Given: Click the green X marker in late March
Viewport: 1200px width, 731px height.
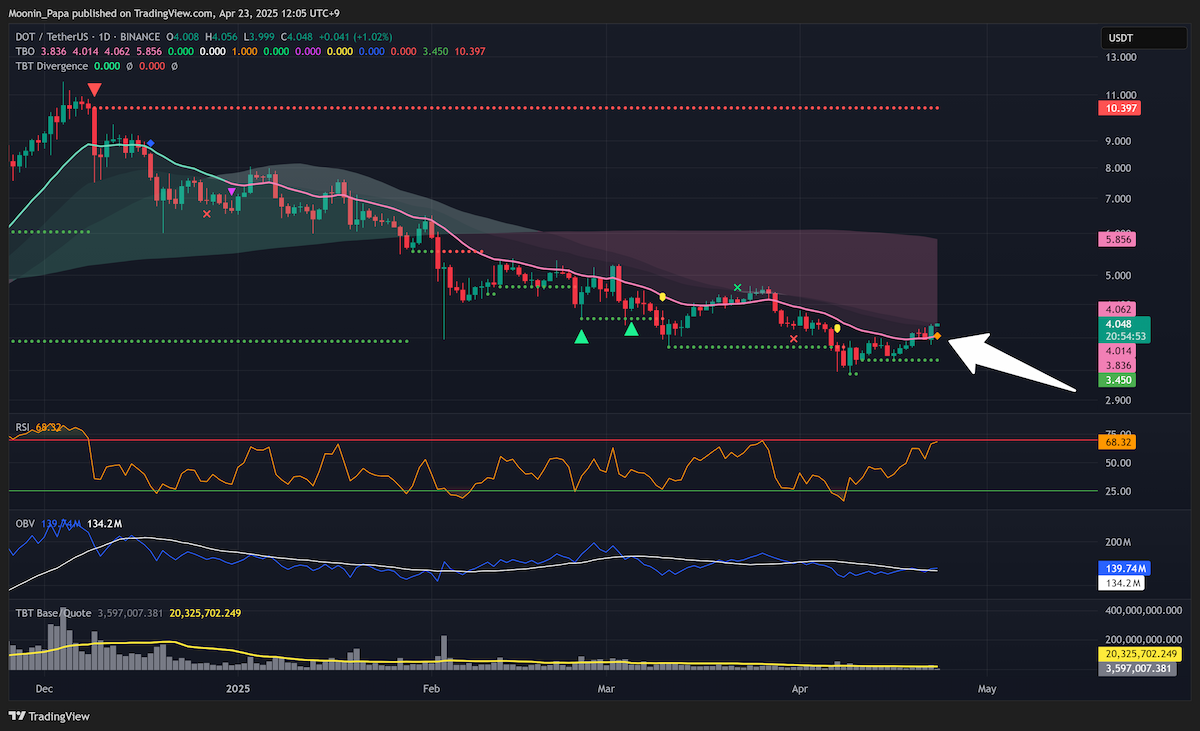Looking at the screenshot, I should pos(738,288).
